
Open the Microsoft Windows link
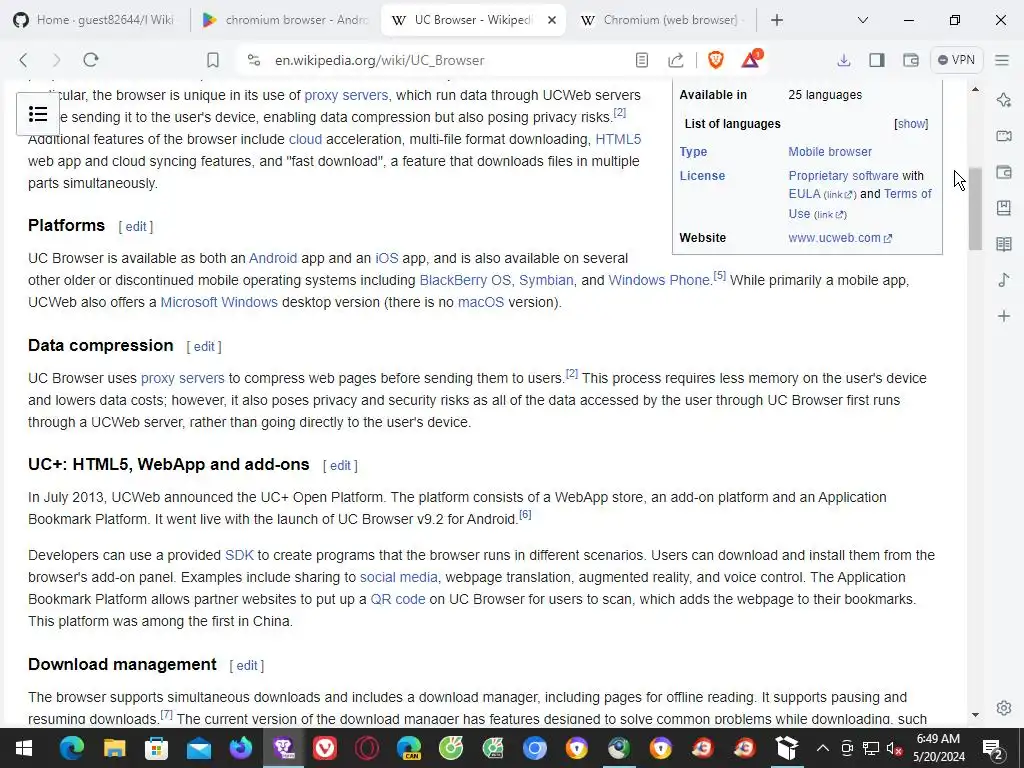(x=219, y=302)
